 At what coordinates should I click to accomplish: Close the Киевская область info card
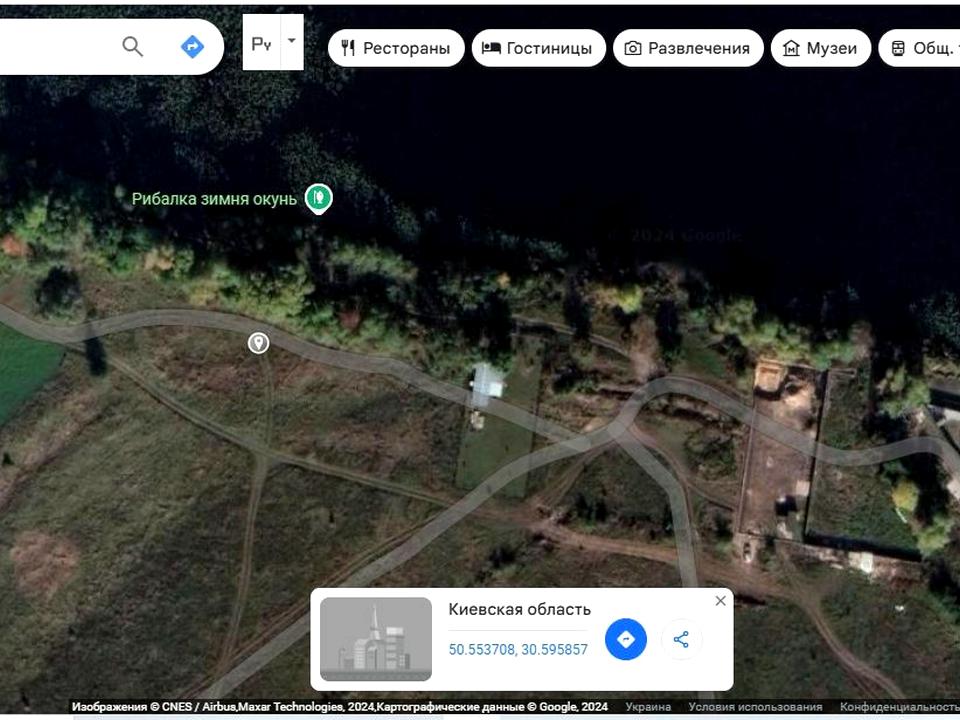click(x=720, y=601)
